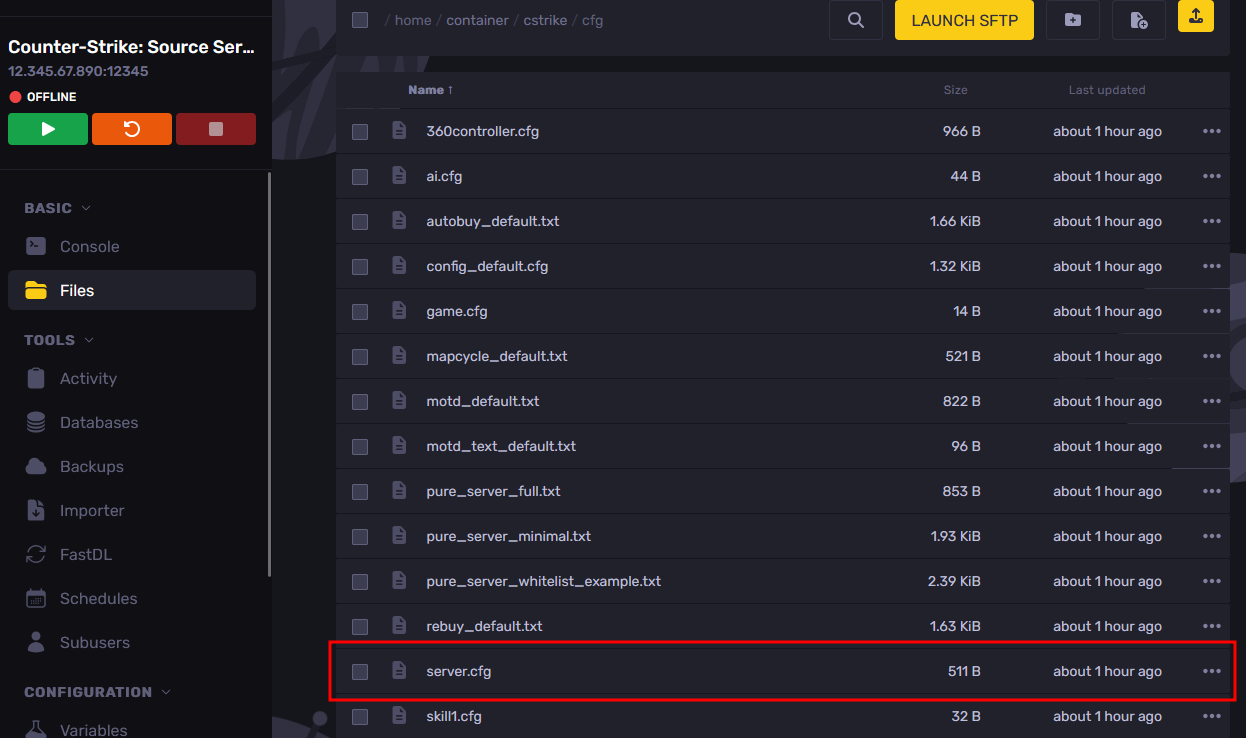Collapse the BASIC sidebar section
1246x738 pixels.
[x=86, y=208]
